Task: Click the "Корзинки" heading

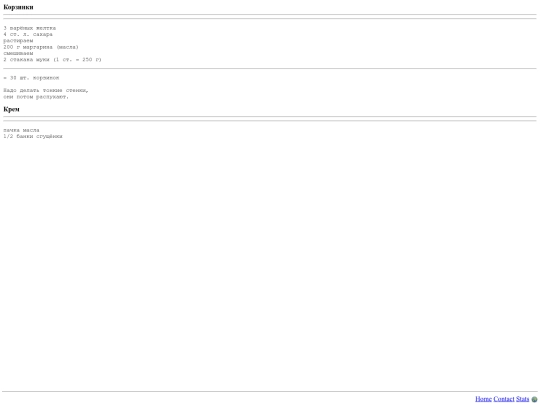Action: [18, 7]
